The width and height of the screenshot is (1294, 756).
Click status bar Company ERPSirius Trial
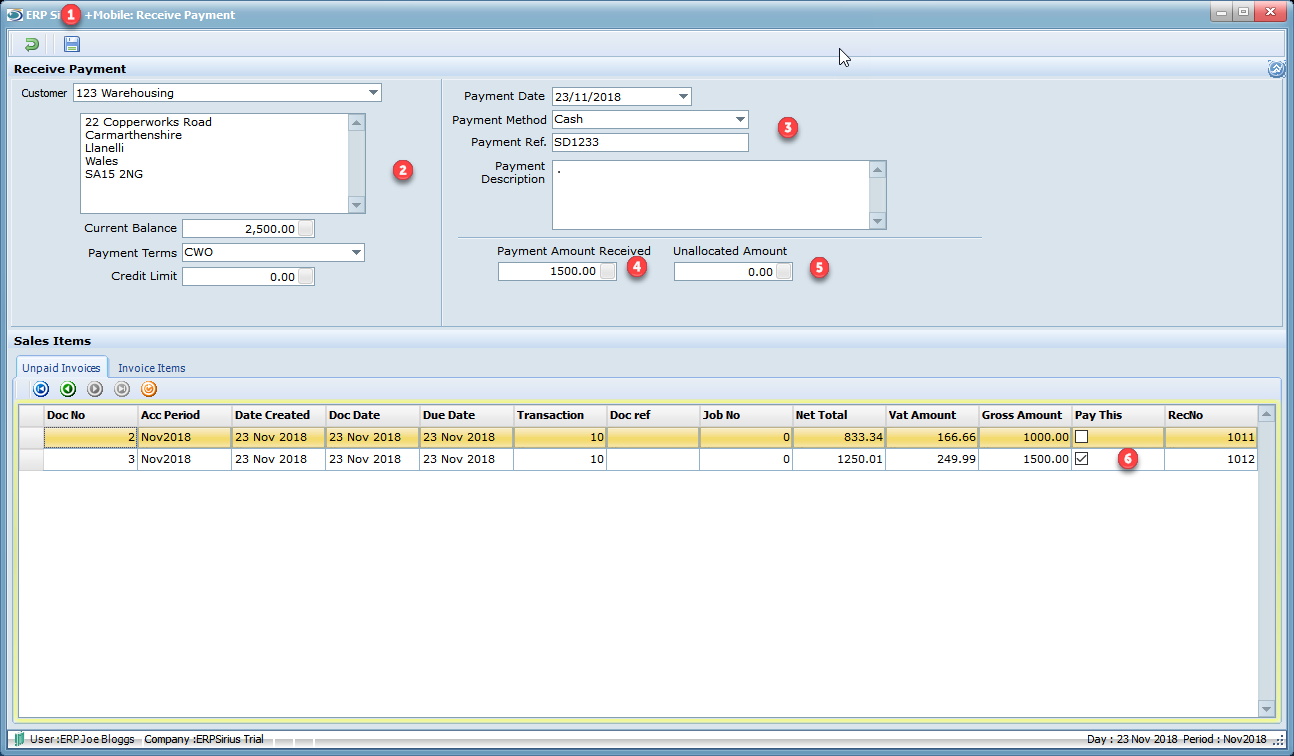click(x=204, y=739)
